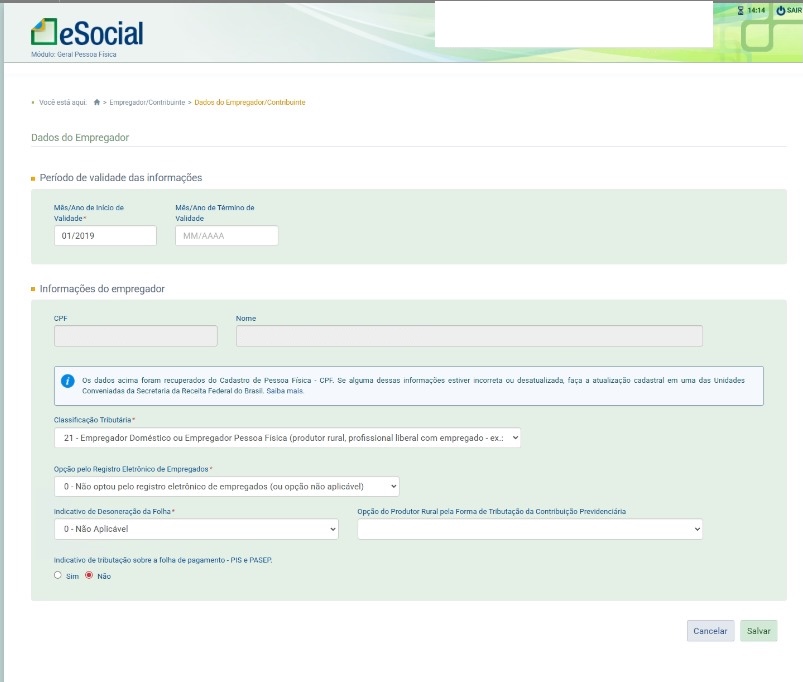Viewport: 803px width, 682px height.
Task: Click the session timer hourglass icon
Action: click(x=740, y=10)
